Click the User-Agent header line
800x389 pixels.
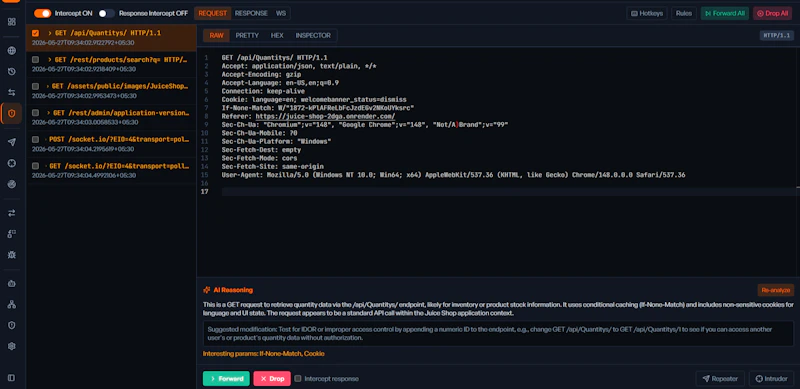(453, 175)
